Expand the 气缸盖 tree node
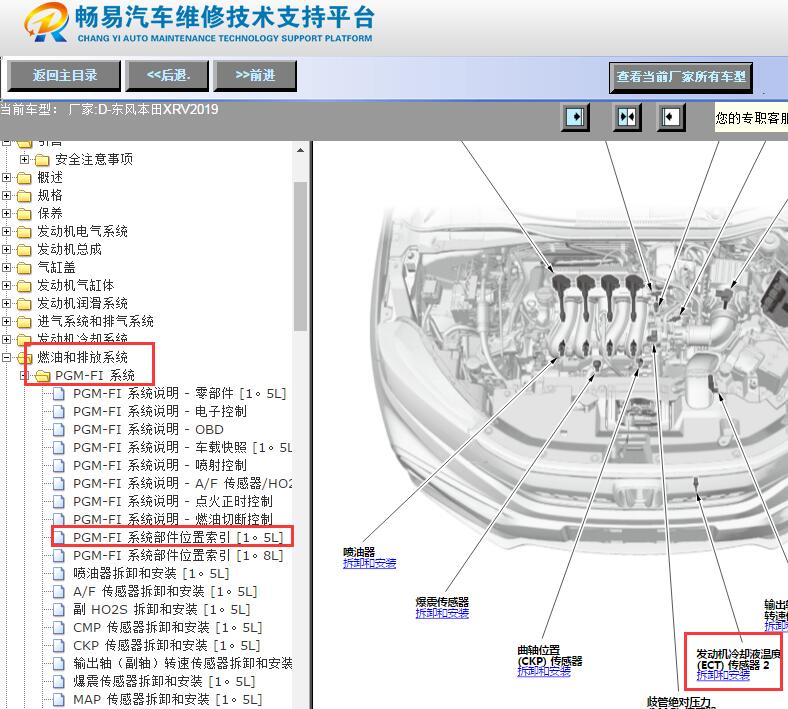The width and height of the screenshot is (788, 709). click(x=7, y=267)
